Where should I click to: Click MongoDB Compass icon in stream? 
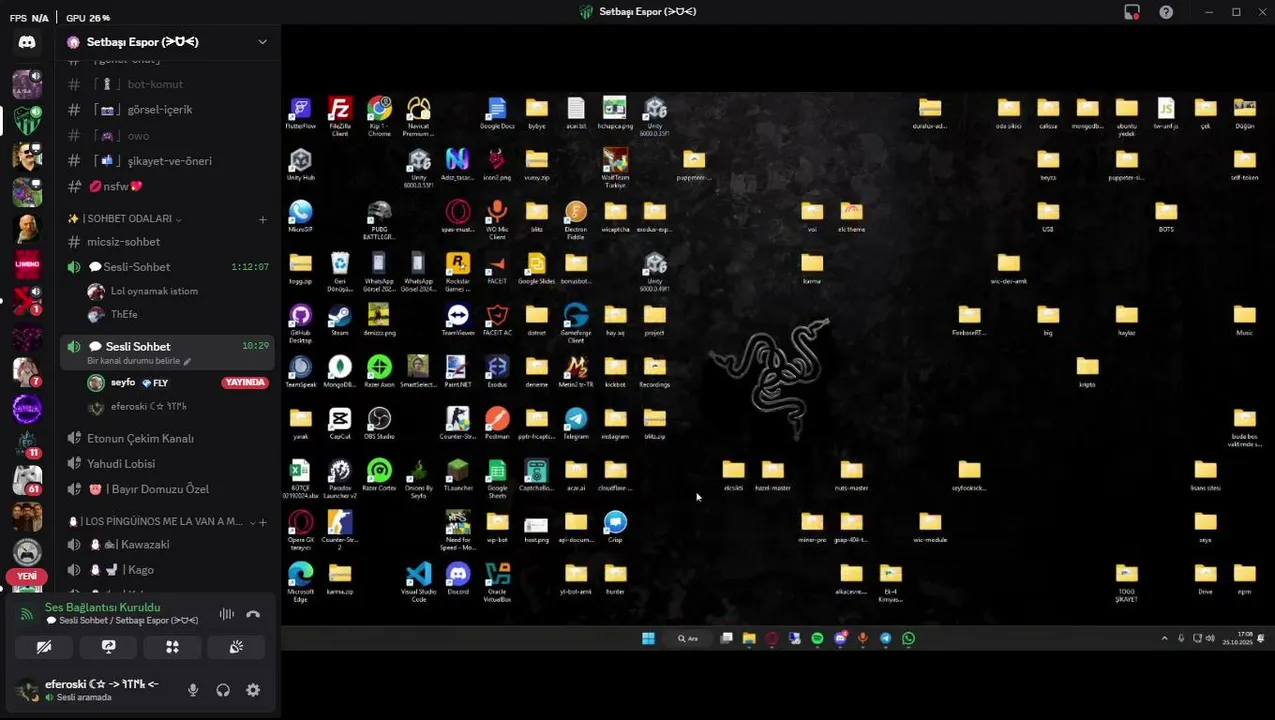coord(340,372)
